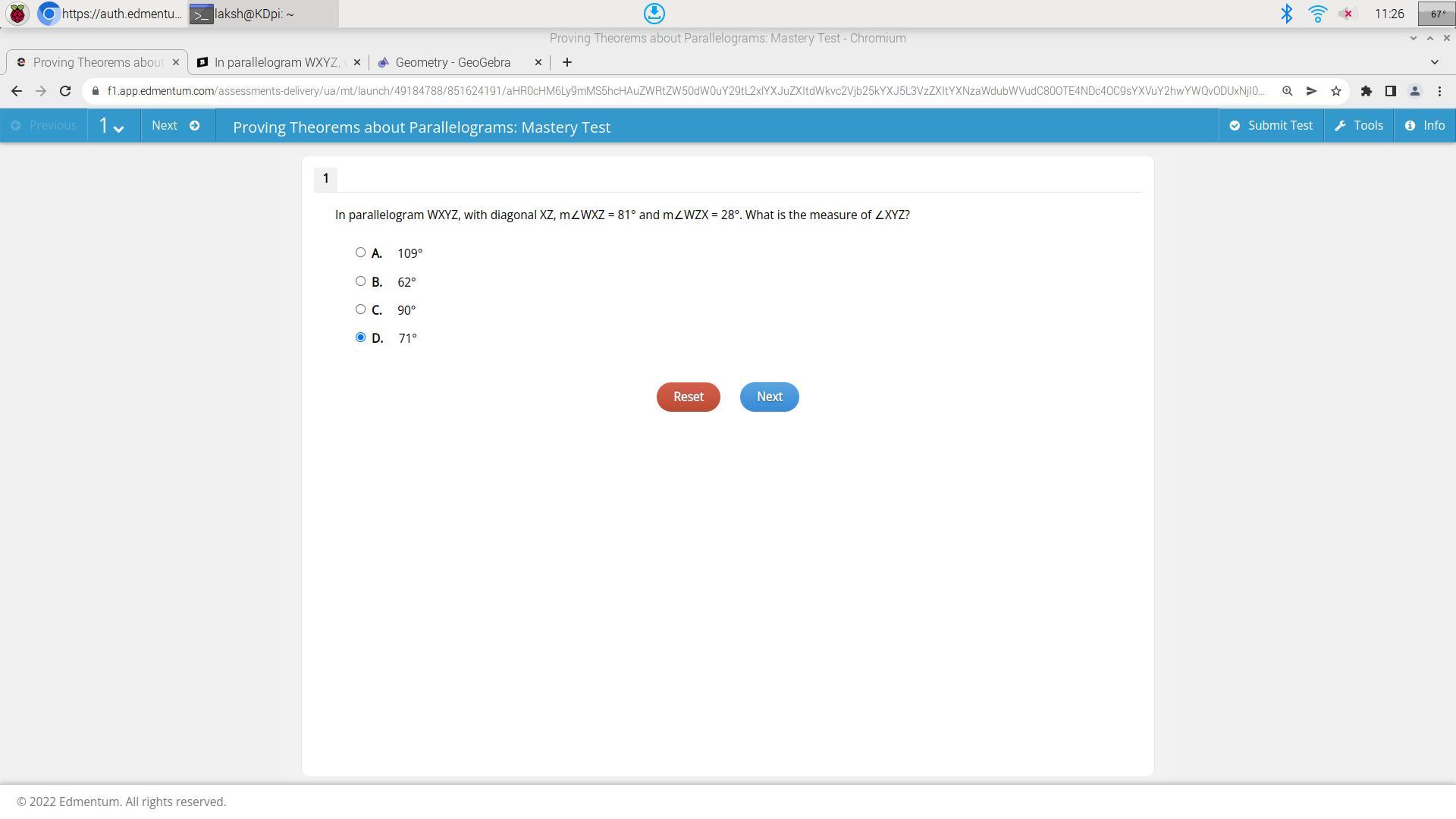Image resolution: width=1456 pixels, height=819 pixels.
Task: Click the side panel toggle icon
Action: (x=1390, y=91)
